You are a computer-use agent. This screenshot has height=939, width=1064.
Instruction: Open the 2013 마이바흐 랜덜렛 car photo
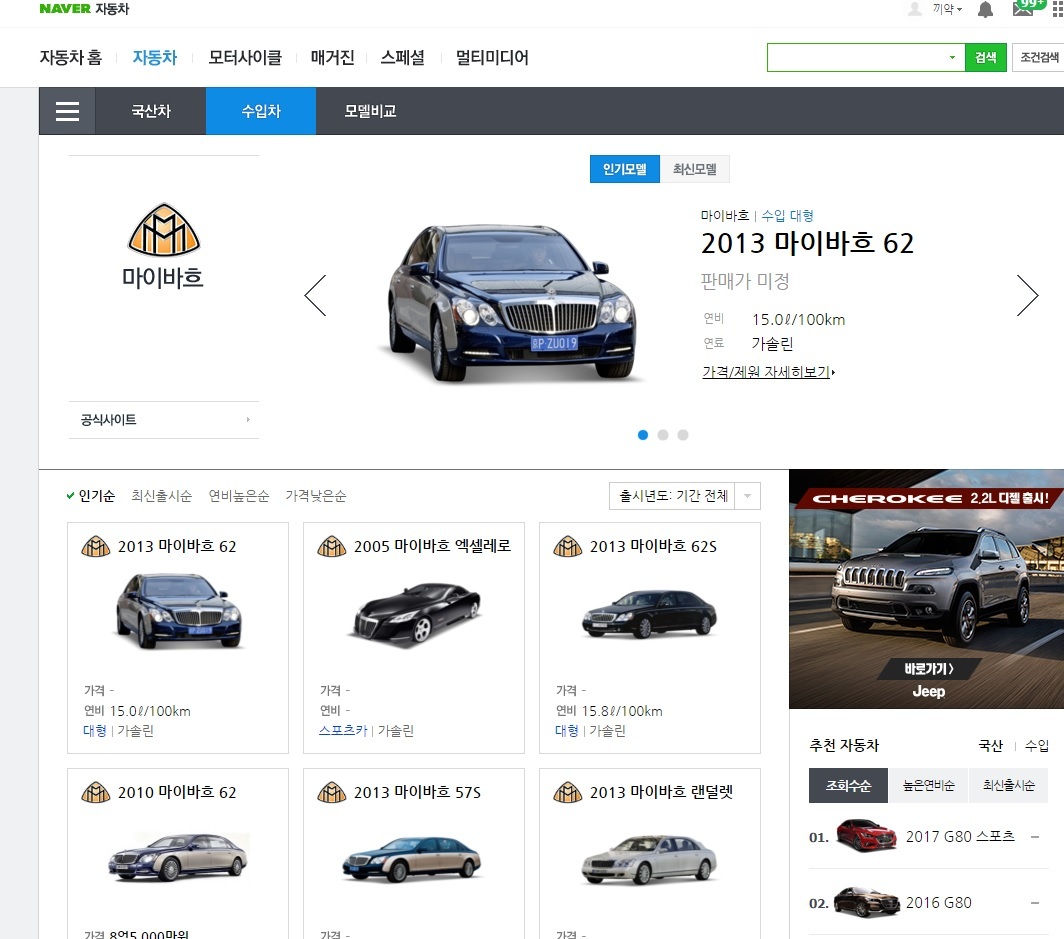pos(649,859)
